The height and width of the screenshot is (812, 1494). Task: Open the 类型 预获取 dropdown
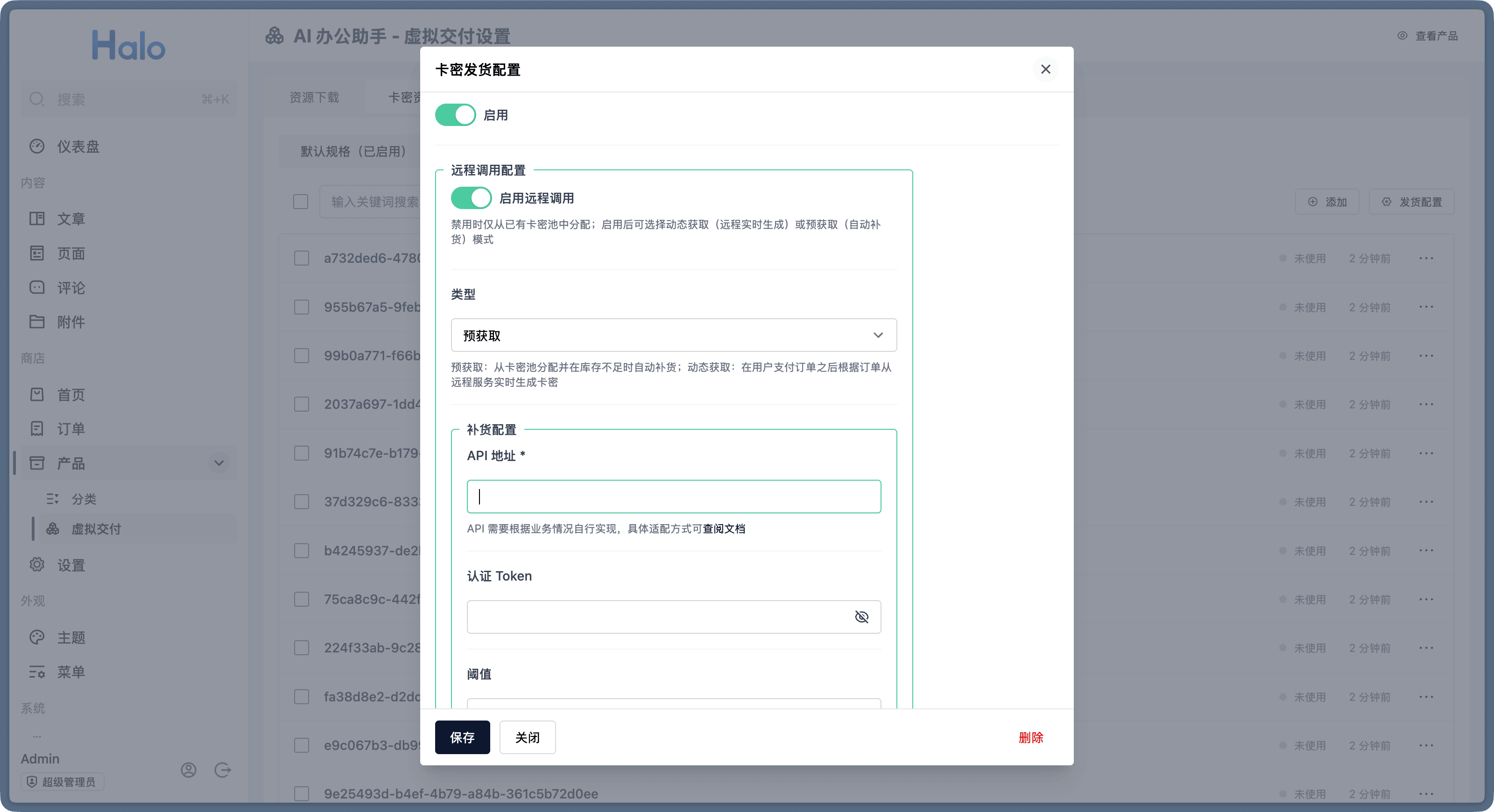tap(673, 335)
